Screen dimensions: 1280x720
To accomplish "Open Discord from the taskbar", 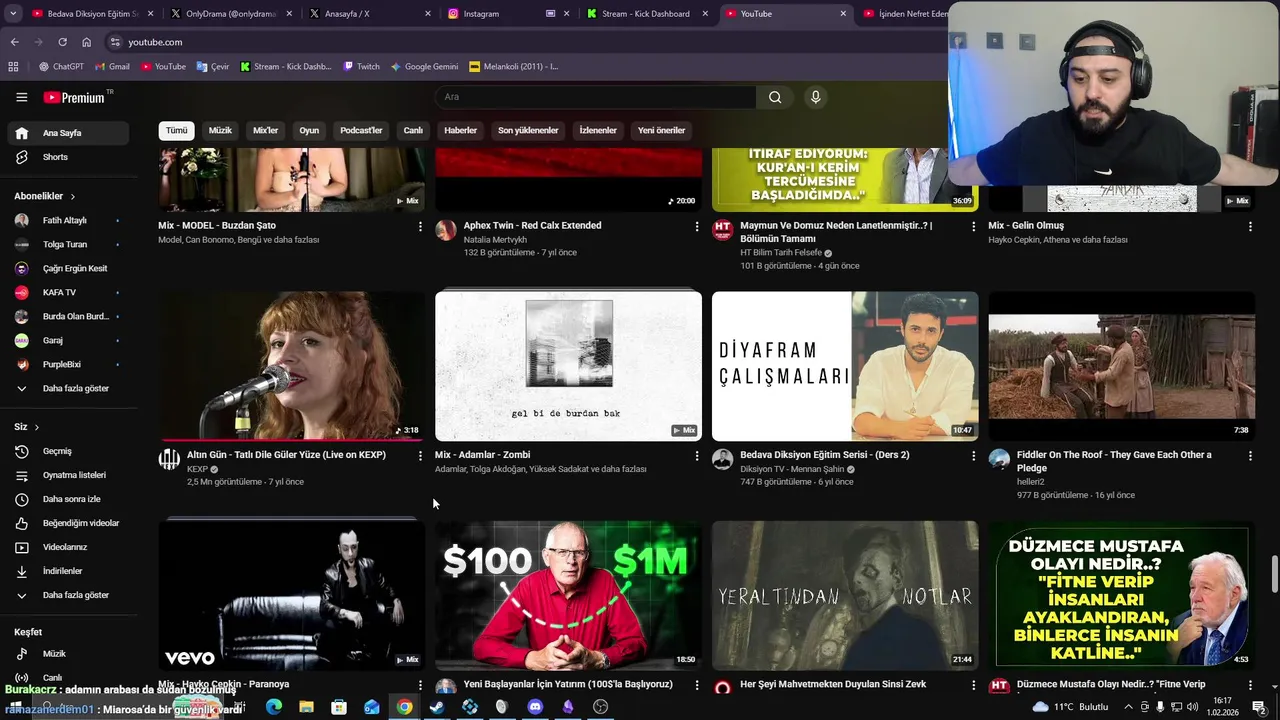I will pyautogui.click(x=535, y=707).
